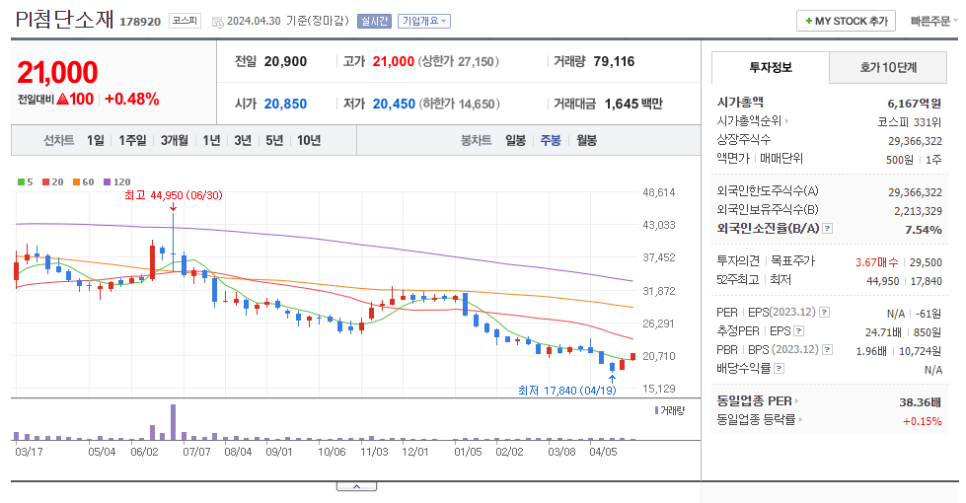Click the 외국인소진율 value 7.54%
The image size is (966, 503).
pyautogui.click(x=923, y=230)
